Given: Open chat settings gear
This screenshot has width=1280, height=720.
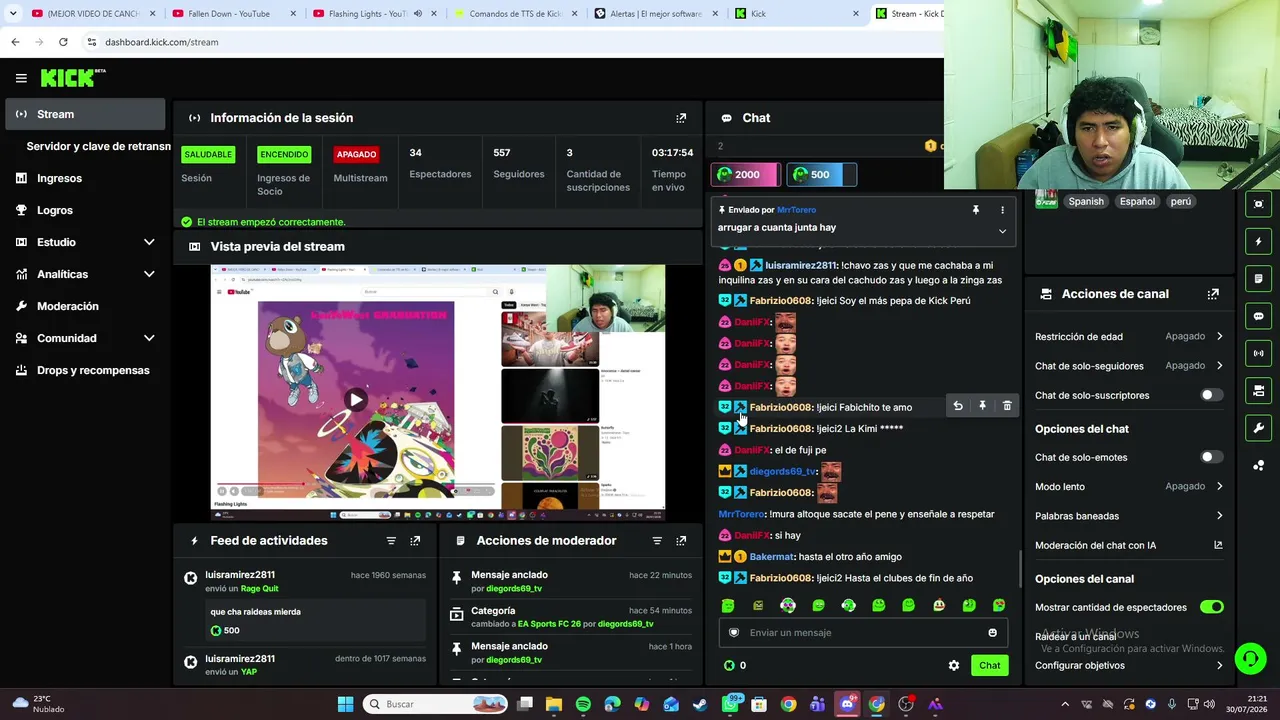Looking at the screenshot, I should coord(954,666).
